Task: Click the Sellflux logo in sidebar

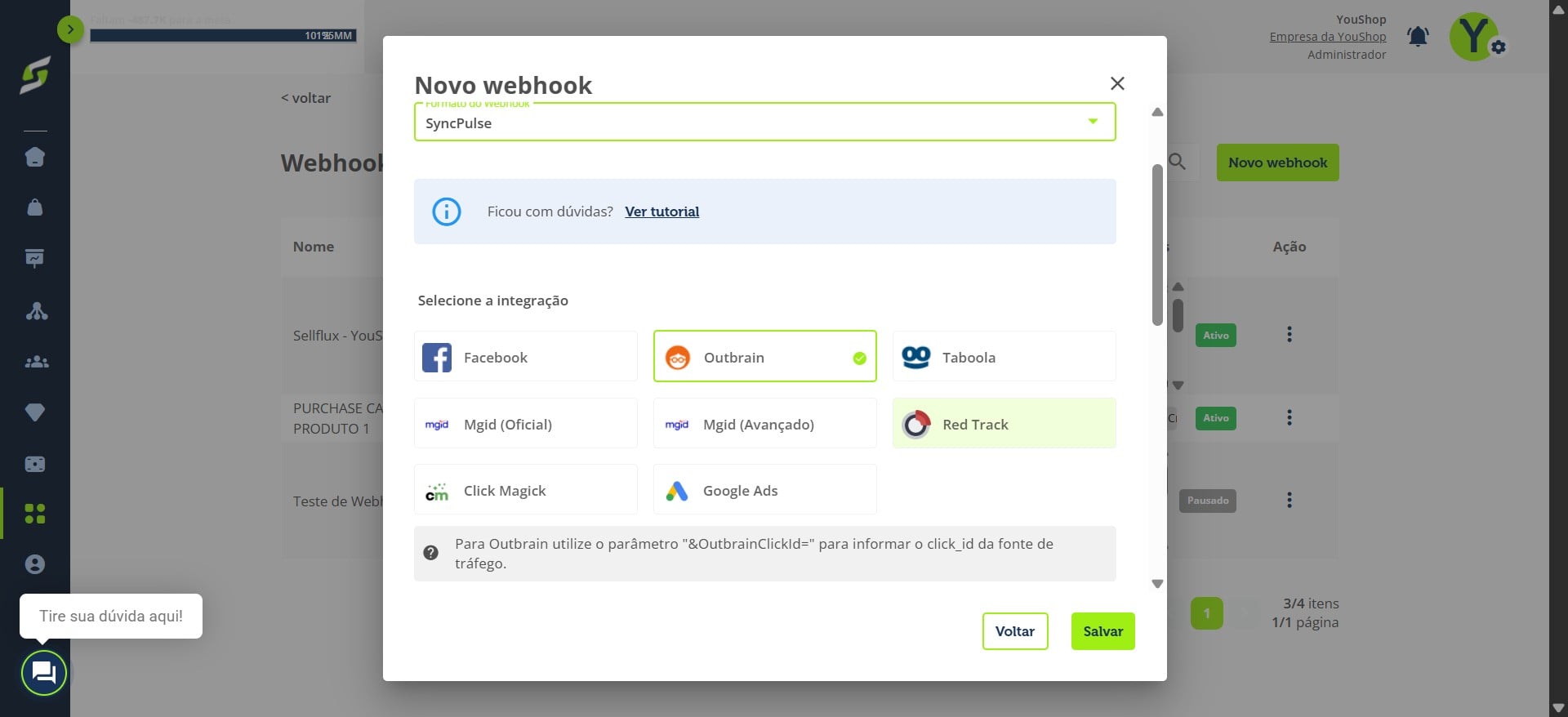Action: (35, 75)
